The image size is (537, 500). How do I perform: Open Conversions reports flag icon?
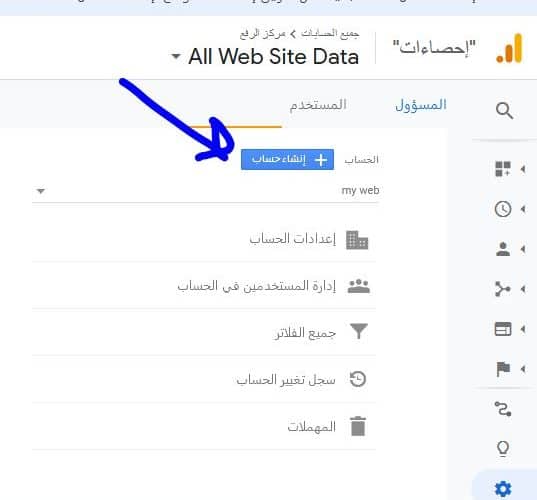[x=503, y=369]
